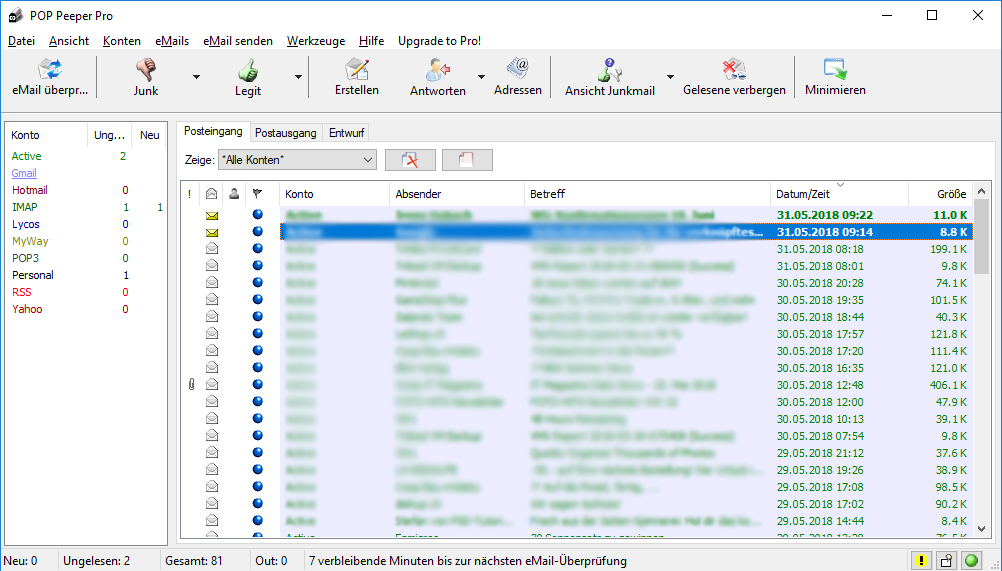Click scroll down arrow of message list
This screenshot has height=571, width=1002.
982,529
